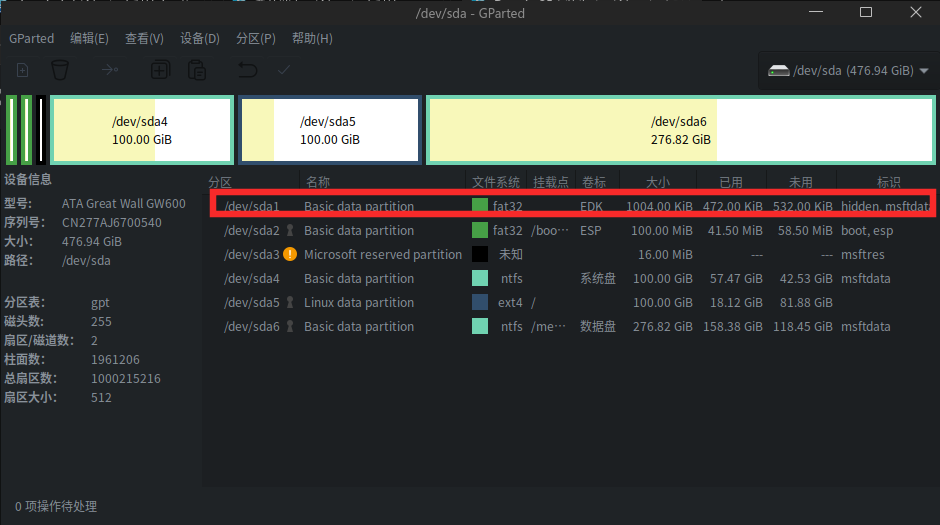The width and height of the screenshot is (940, 525).
Task: Select the /dev/sda2 partition row
Action: click(x=573, y=230)
